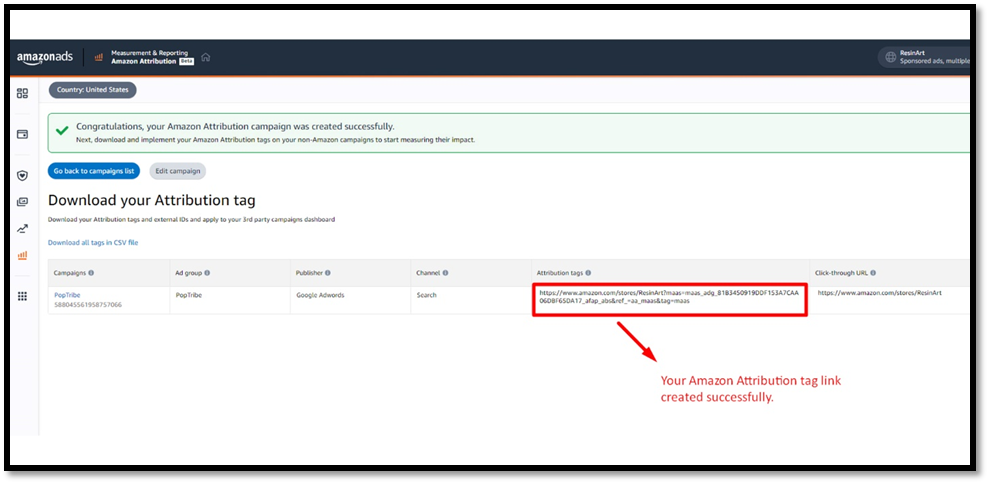The height and width of the screenshot is (484, 989).
Task: Open the home icon in header
Action: pos(206,57)
